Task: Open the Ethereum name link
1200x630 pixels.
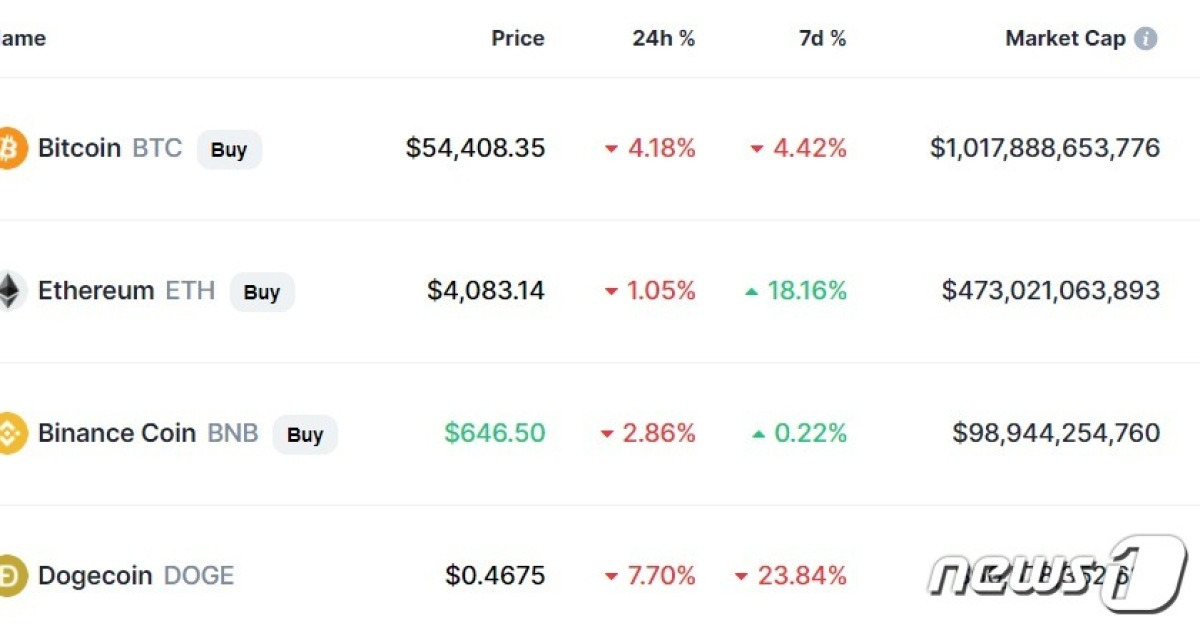Action: pyautogui.click(x=96, y=291)
